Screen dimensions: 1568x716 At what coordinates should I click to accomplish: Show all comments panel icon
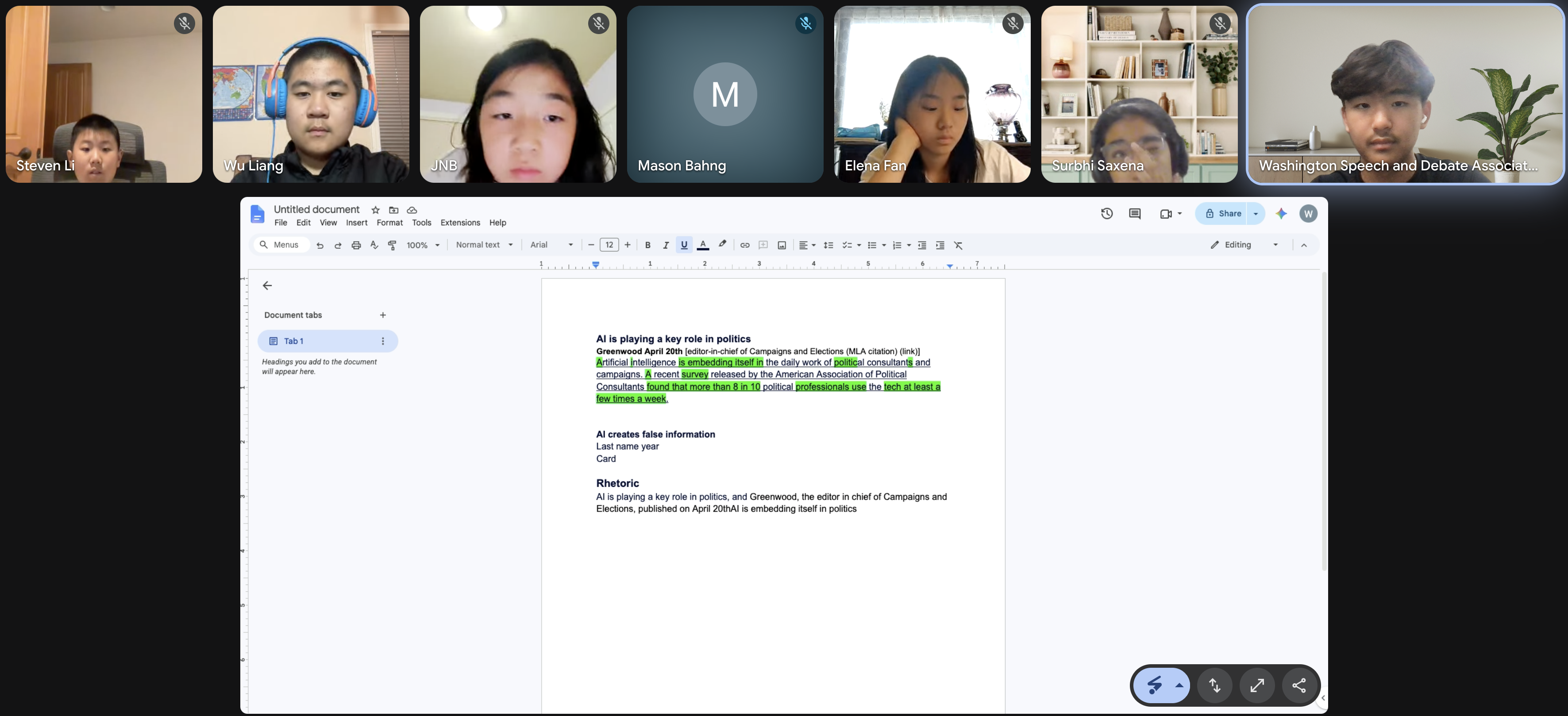point(1135,214)
